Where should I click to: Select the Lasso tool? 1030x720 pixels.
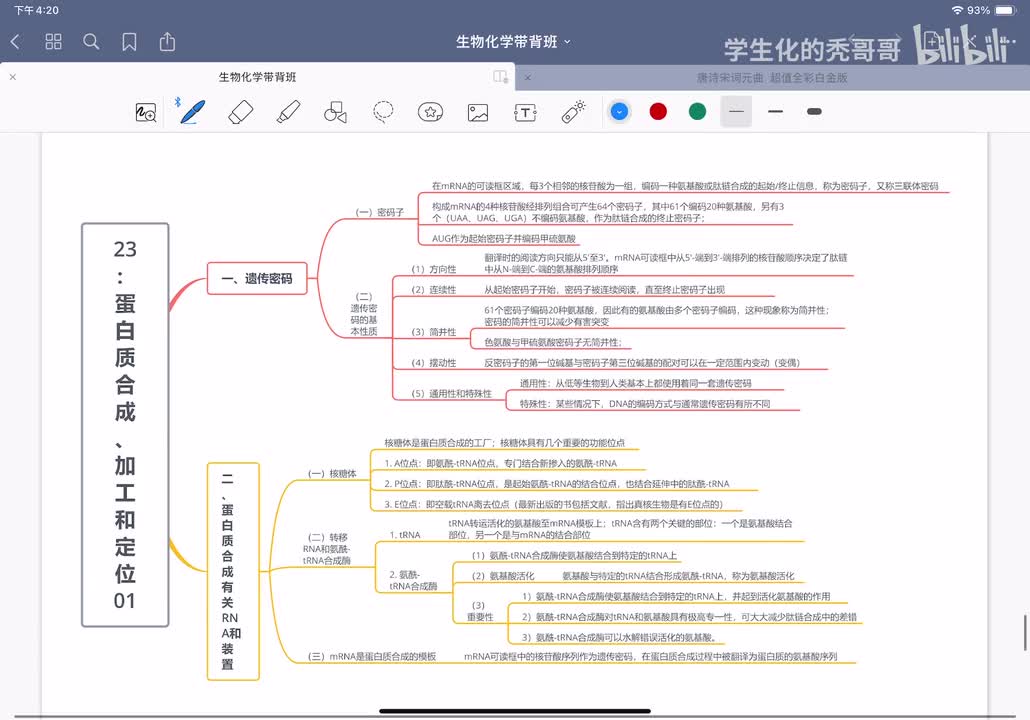[383, 112]
